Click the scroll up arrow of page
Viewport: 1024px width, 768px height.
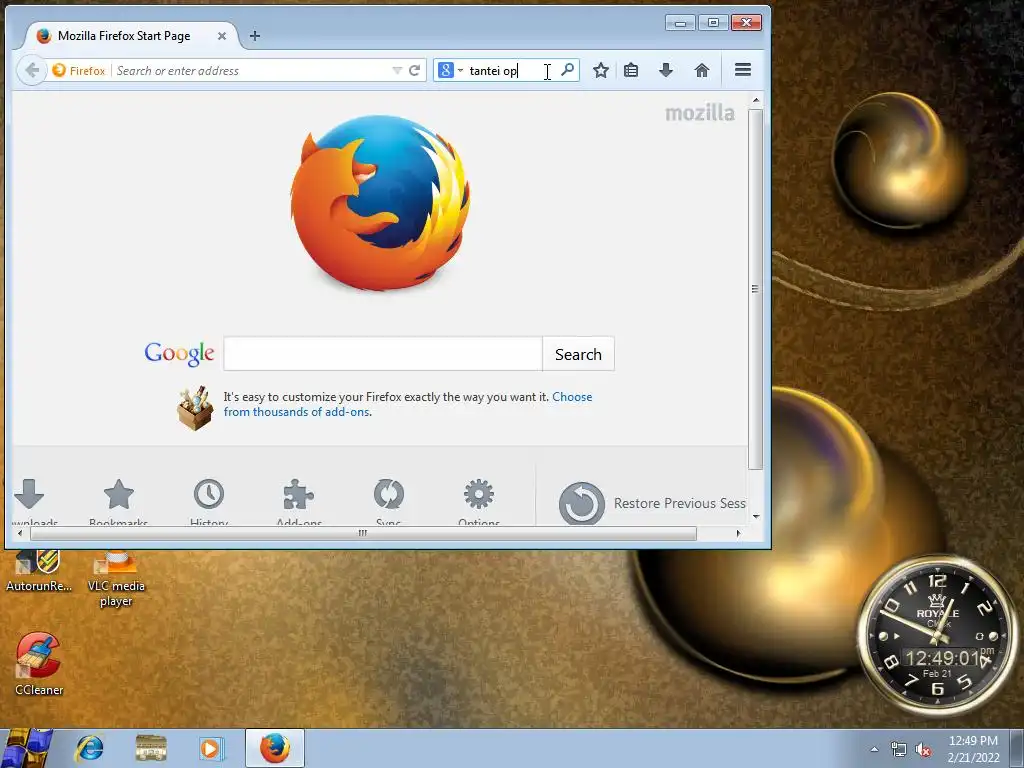[756, 101]
